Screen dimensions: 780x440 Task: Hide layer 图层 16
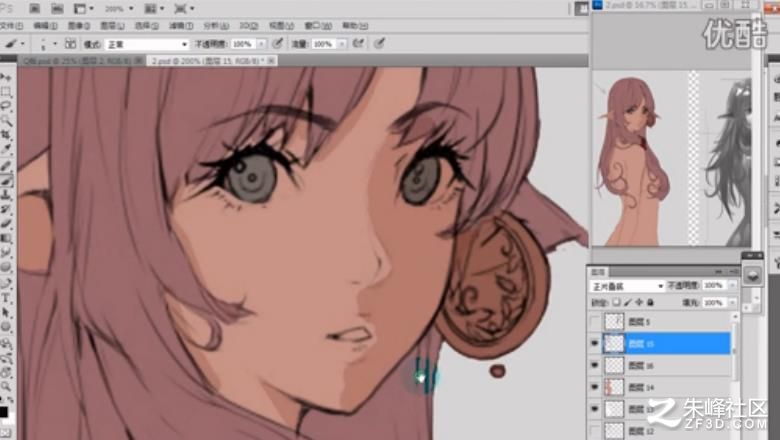click(595, 365)
